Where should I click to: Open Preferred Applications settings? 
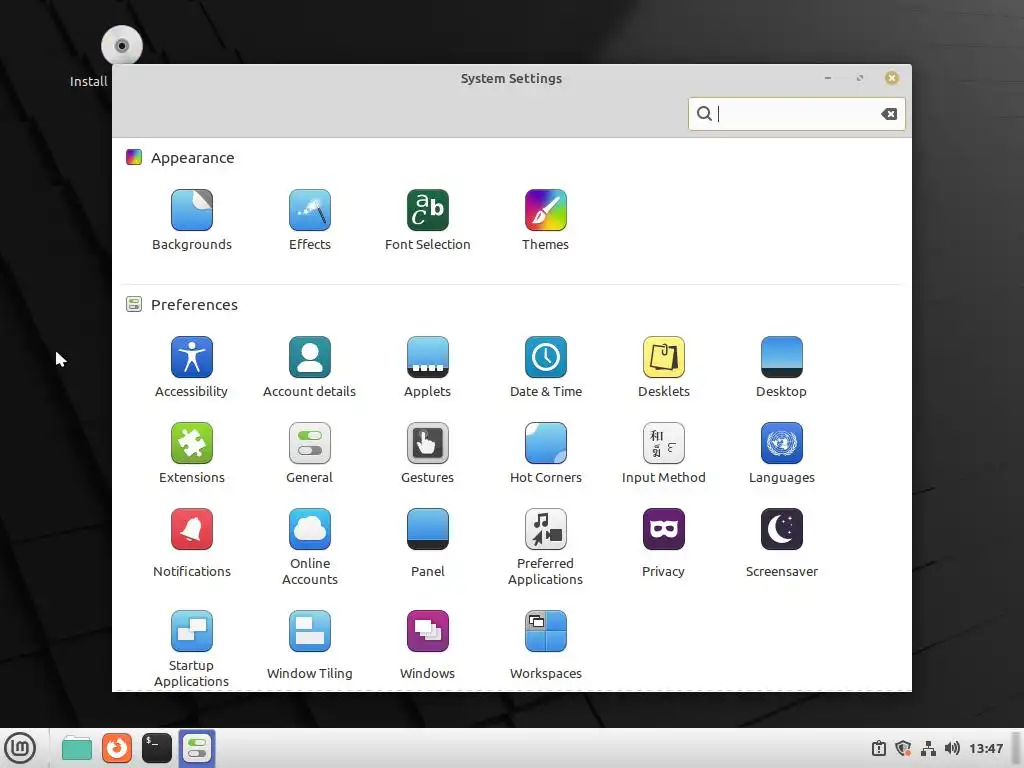tap(546, 547)
